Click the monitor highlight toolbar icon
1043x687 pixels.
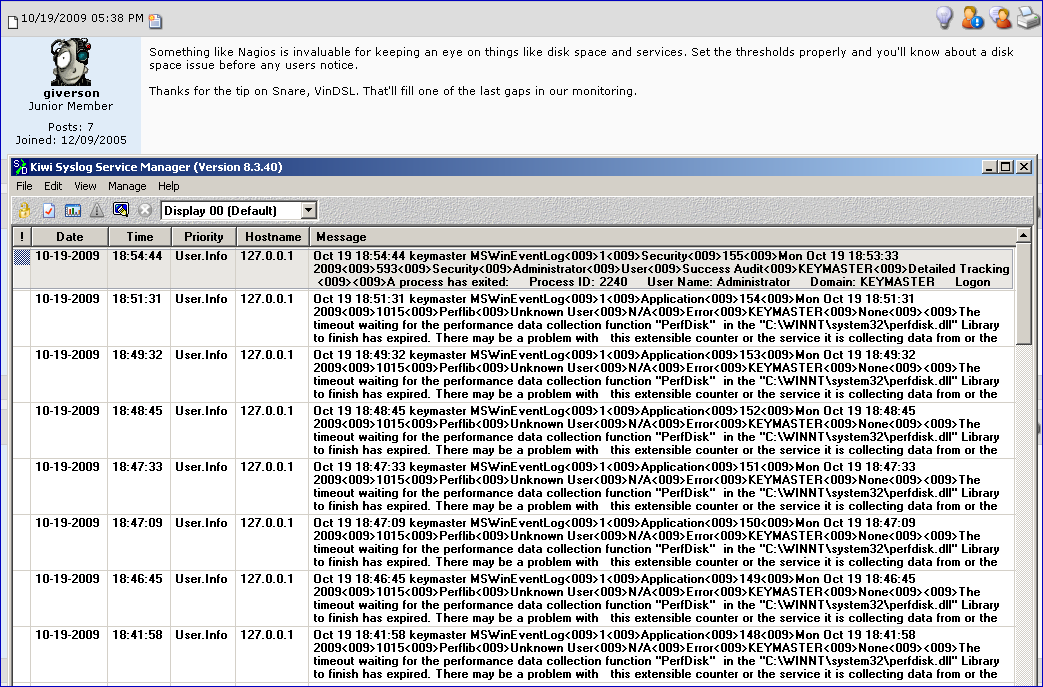pos(120,210)
